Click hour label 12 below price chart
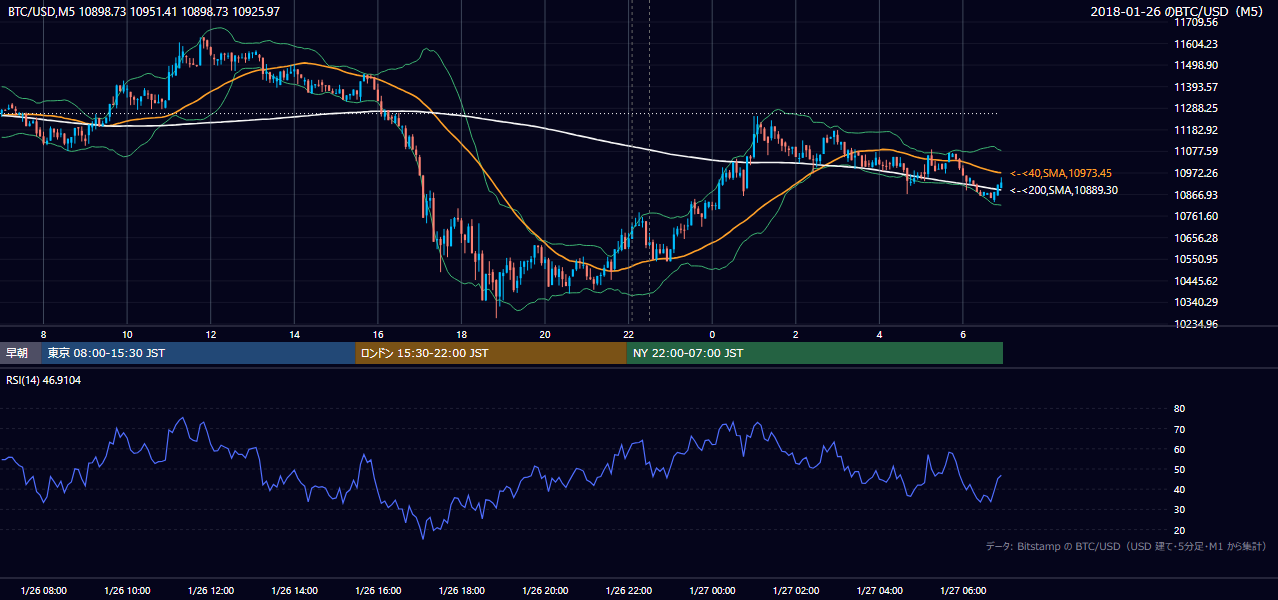This screenshot has height=600, width=1278. 210,333
